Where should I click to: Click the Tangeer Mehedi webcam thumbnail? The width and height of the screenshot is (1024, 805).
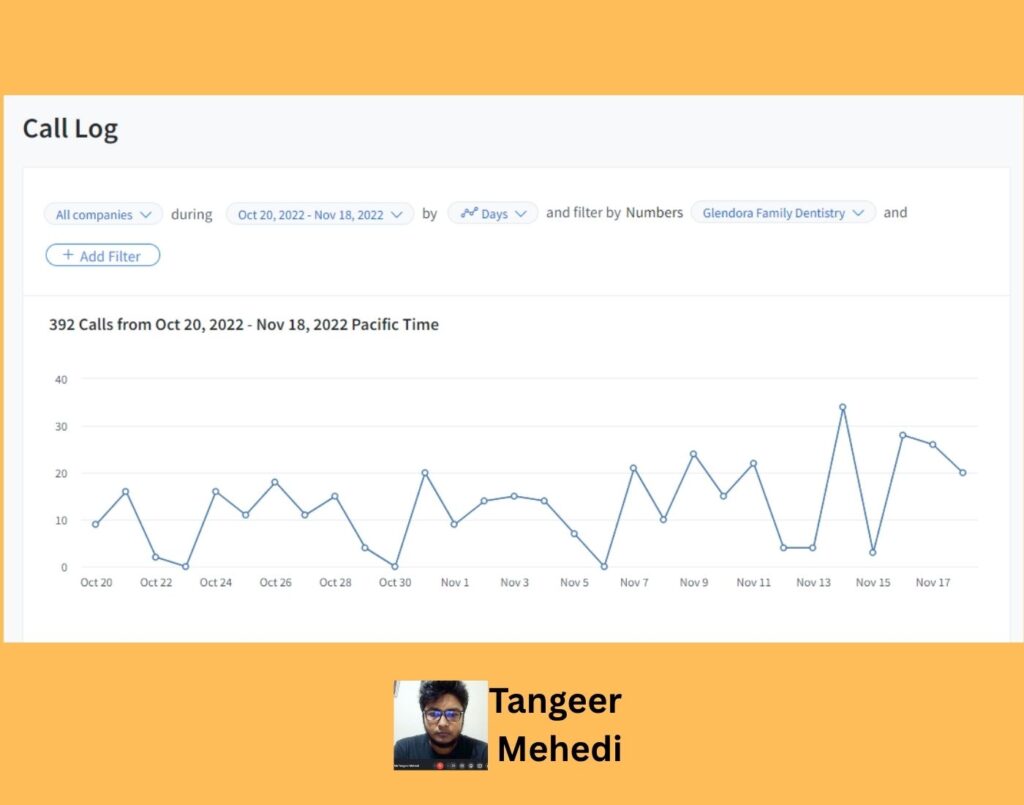pyautogui.click(x=441, y=725)
